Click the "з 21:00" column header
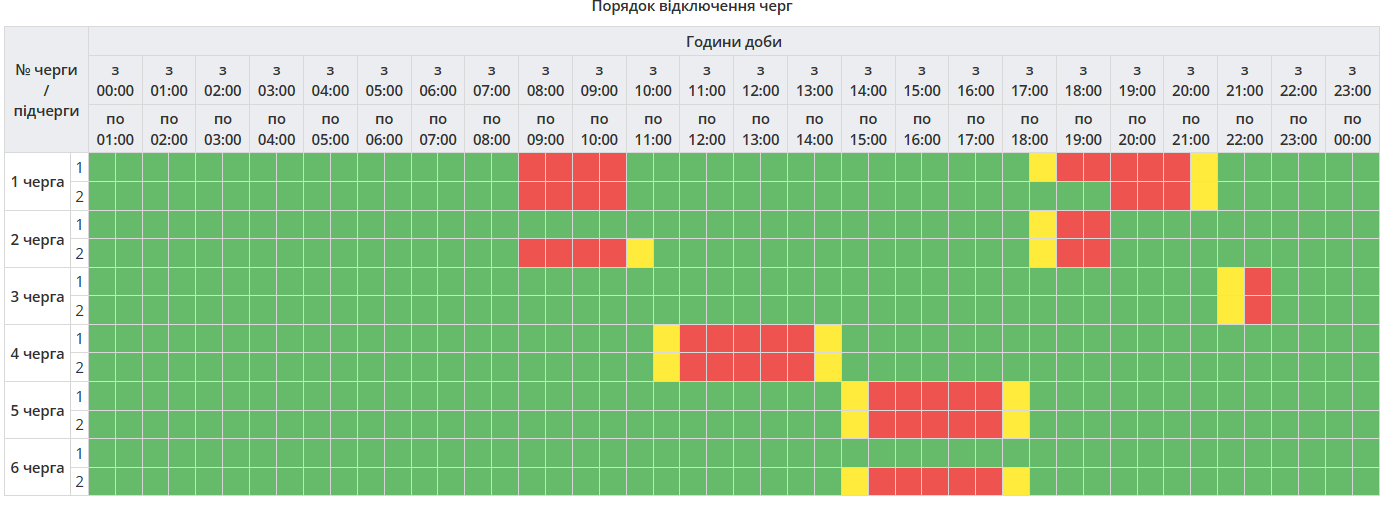1384x505 pixels. pyautogui.click(x=1244, y=80)
